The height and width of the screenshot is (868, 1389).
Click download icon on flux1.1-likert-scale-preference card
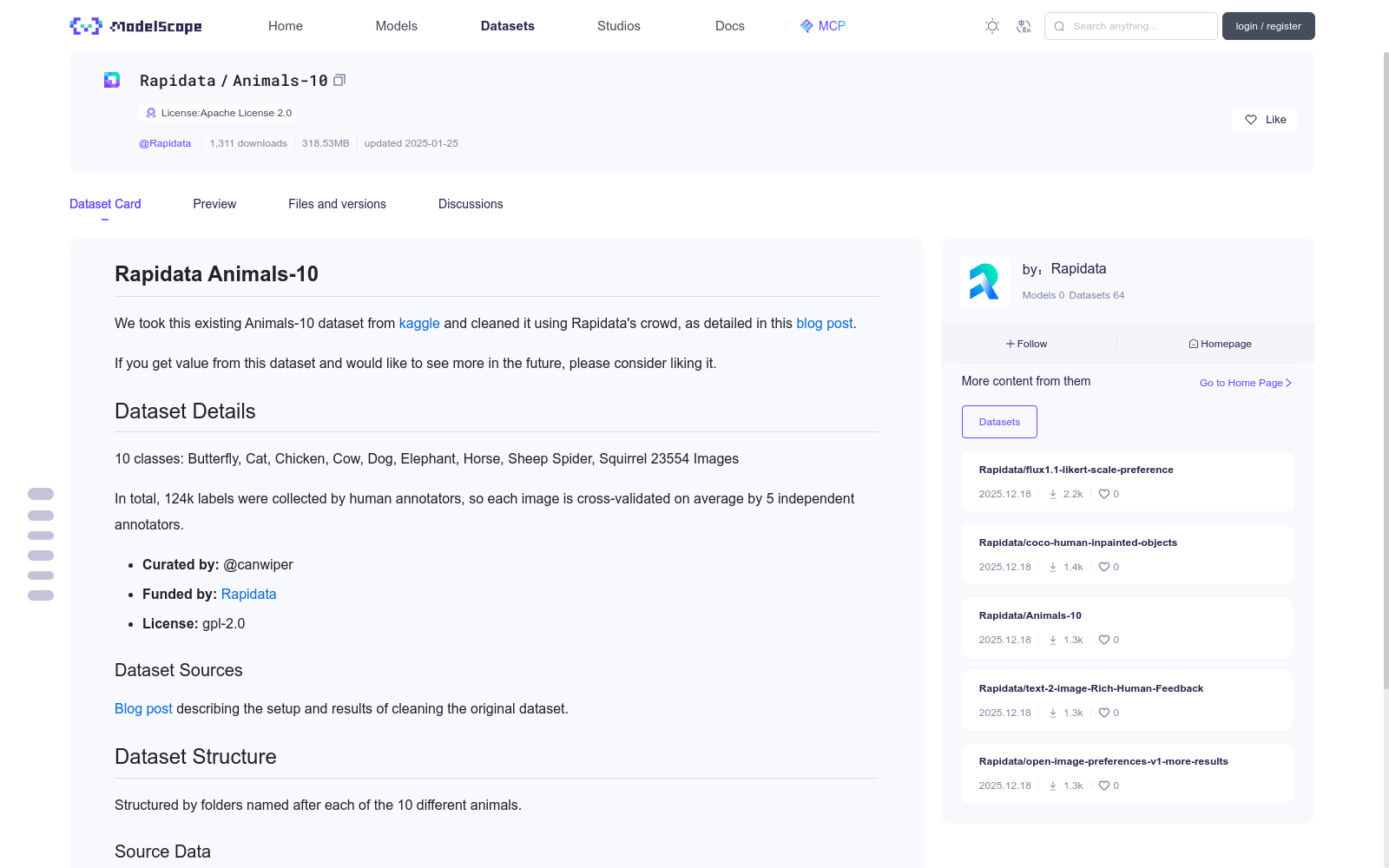tap(1053, 494)
